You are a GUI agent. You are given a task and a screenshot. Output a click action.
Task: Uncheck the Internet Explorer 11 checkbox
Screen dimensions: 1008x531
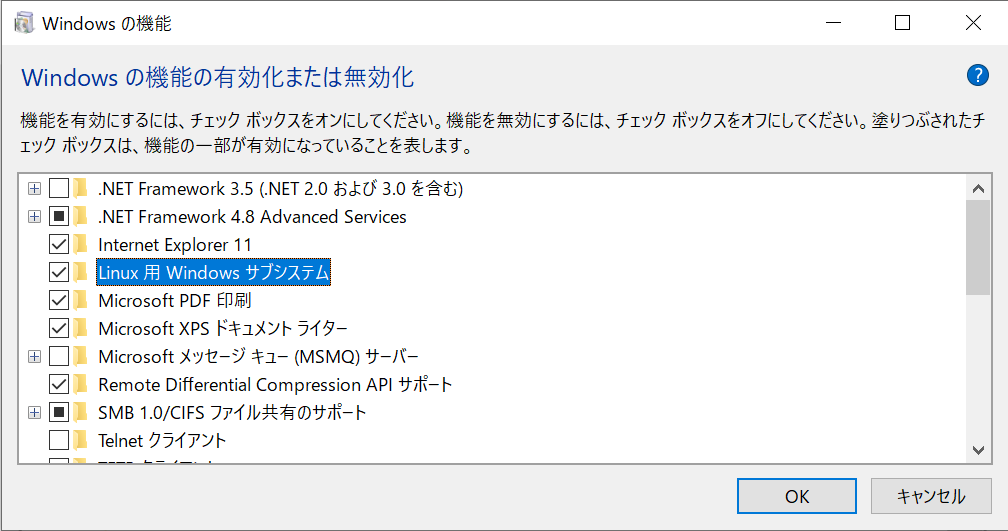coord(58,244)
